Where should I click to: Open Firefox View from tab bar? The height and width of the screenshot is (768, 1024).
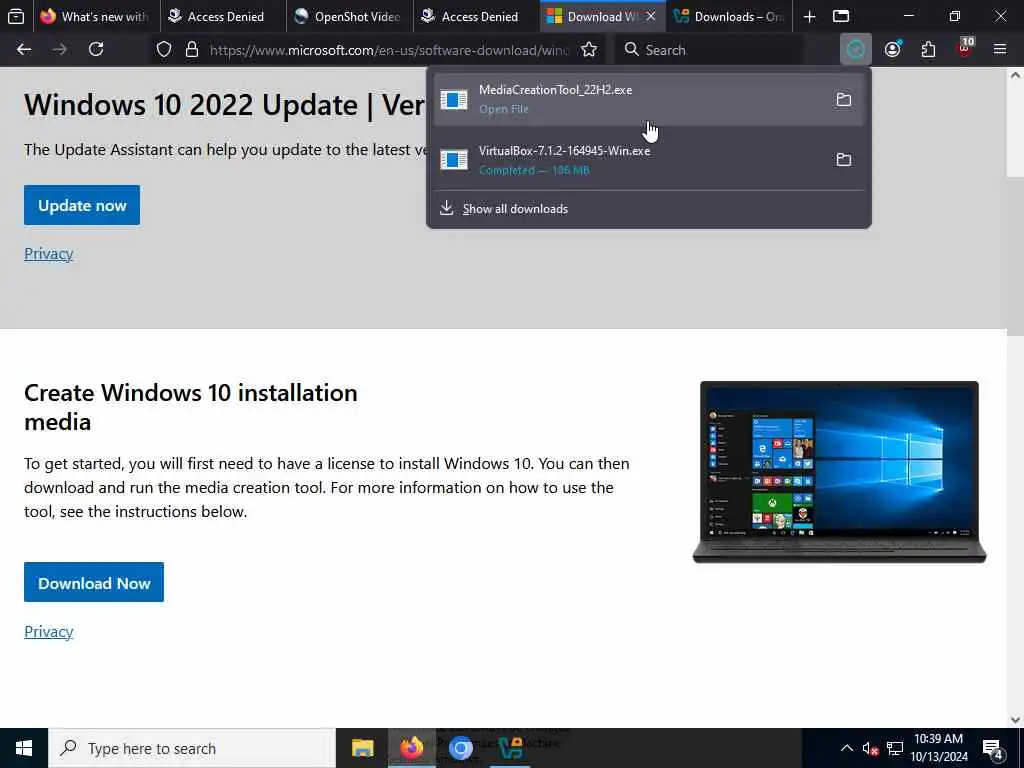click(x=16, y=16)
